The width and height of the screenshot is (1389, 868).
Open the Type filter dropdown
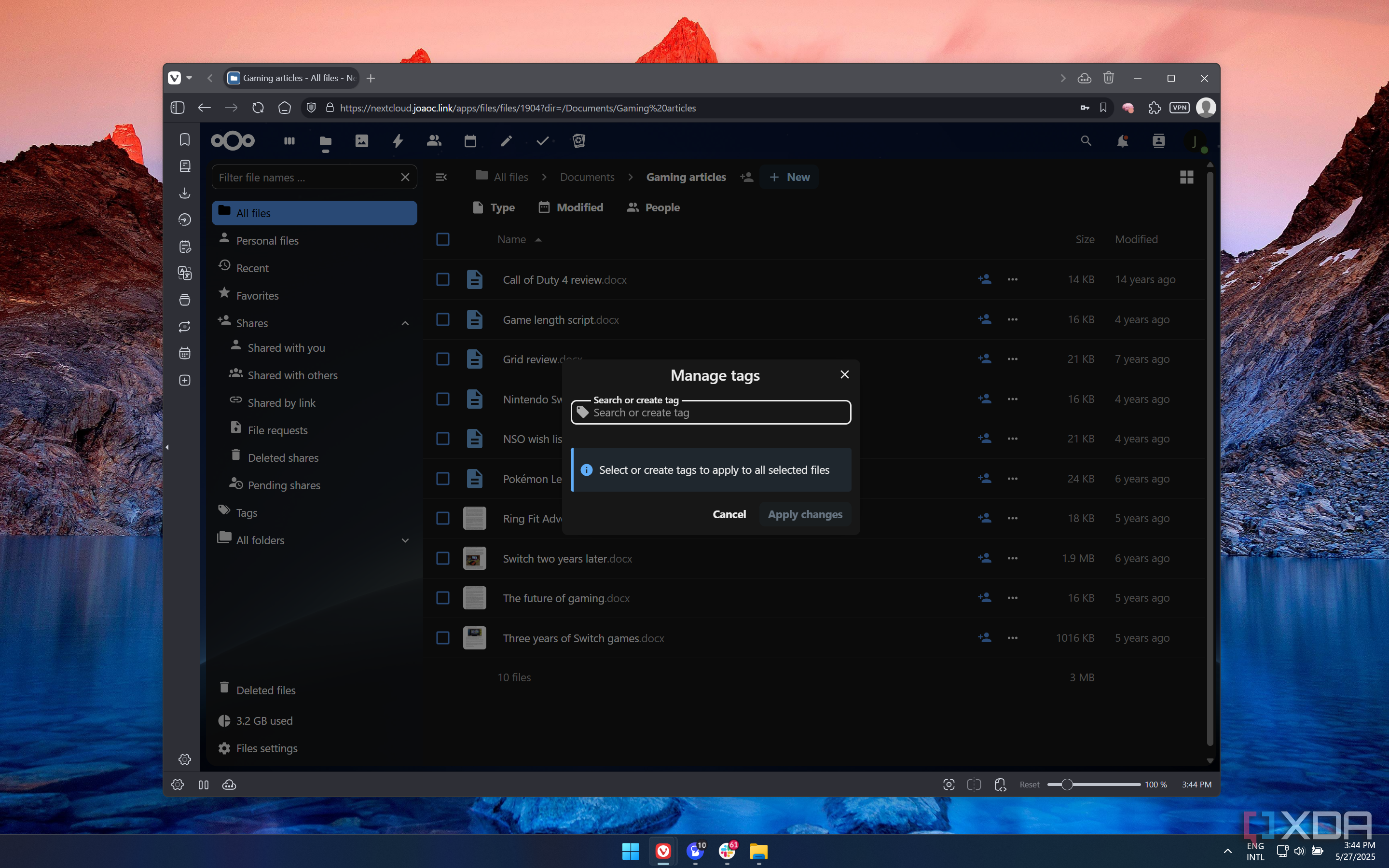point(494,208)
